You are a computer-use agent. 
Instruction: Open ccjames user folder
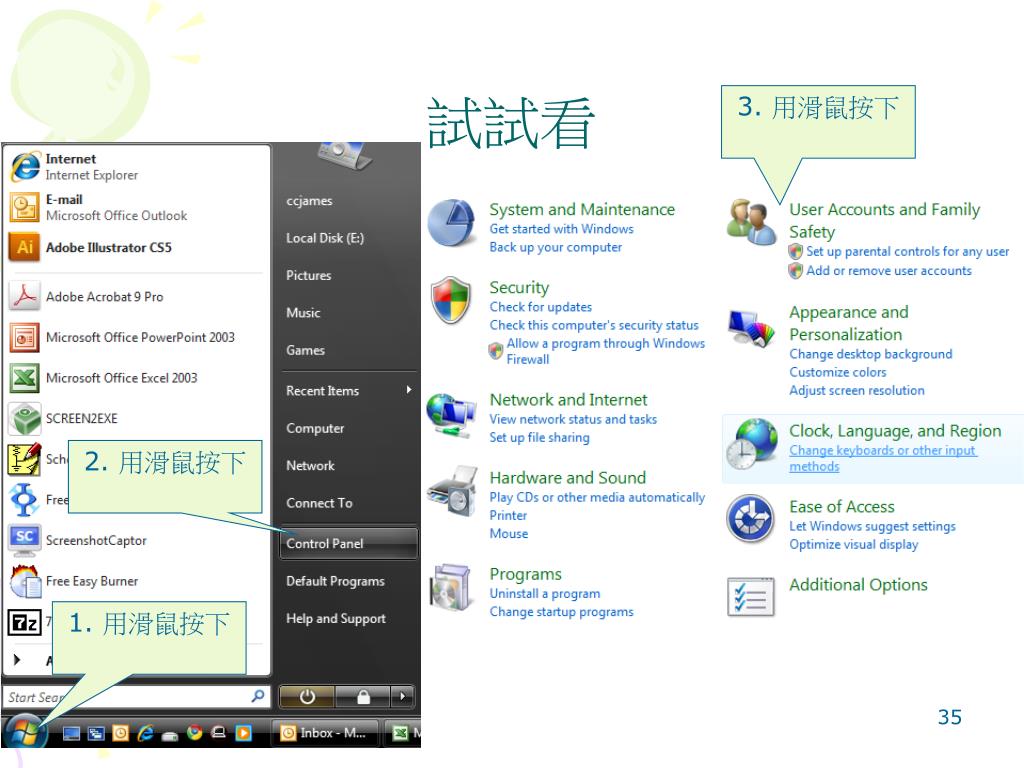coord(309,201)
